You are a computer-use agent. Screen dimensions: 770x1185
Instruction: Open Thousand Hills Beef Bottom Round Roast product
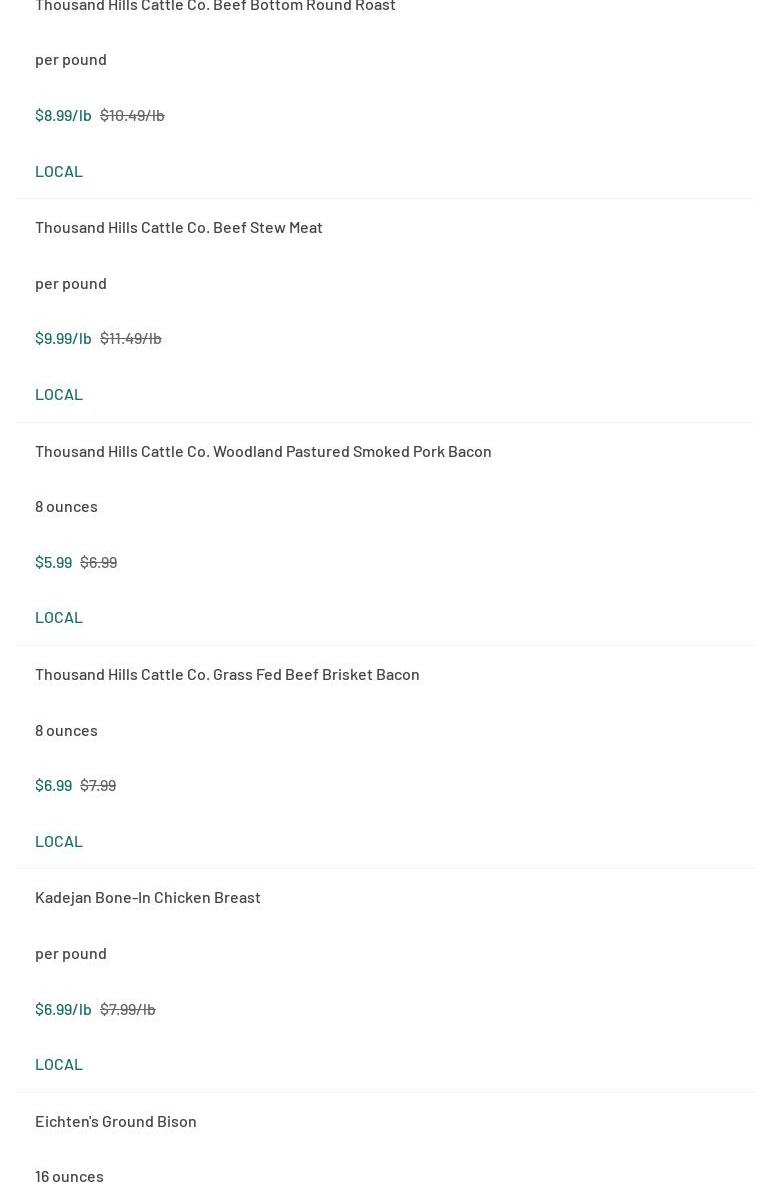pos(215,6)
